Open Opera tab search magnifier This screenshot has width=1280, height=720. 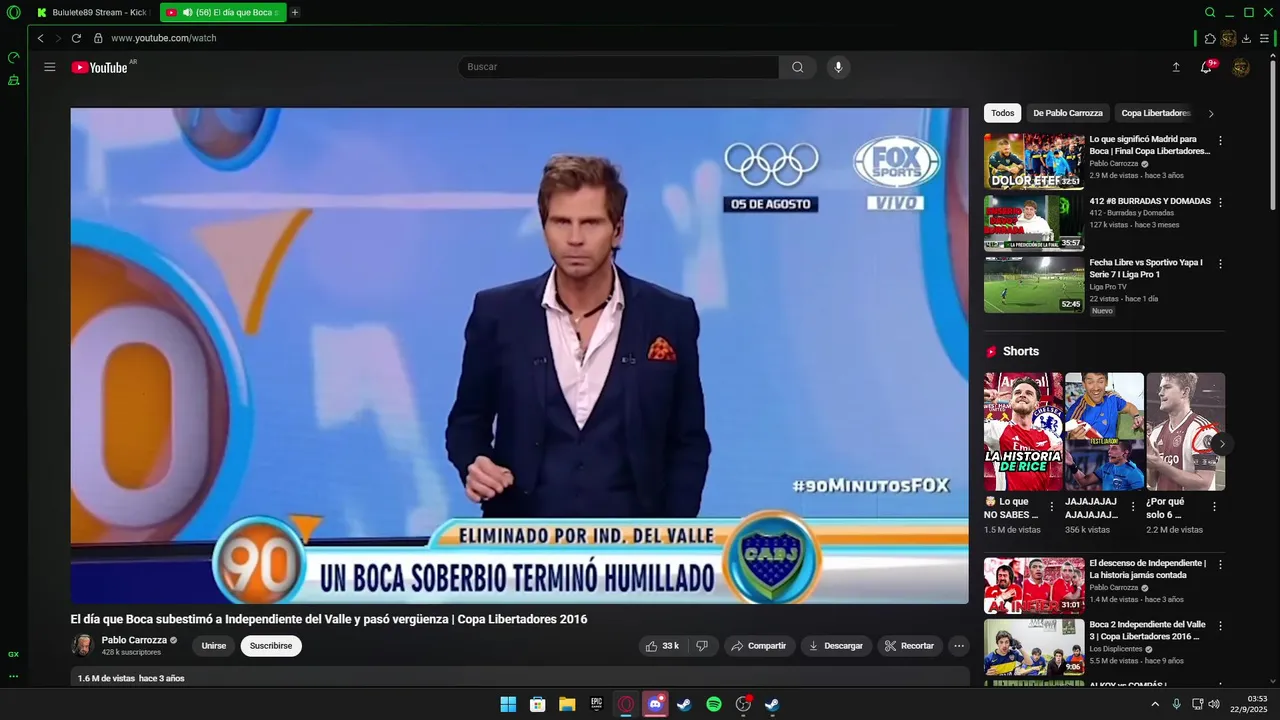point(1210,12)
